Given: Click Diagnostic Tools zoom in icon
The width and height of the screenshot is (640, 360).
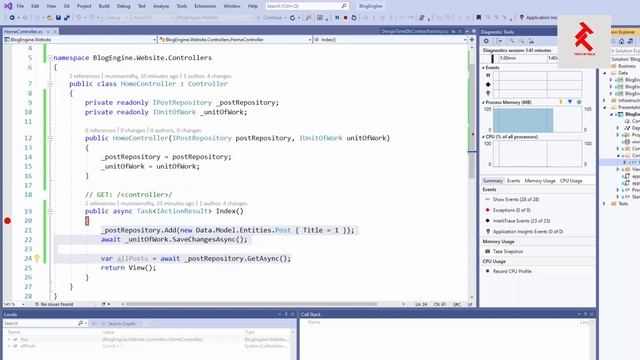Looking at the screenshot, I should pyautogui.click(x=512, y=41).
